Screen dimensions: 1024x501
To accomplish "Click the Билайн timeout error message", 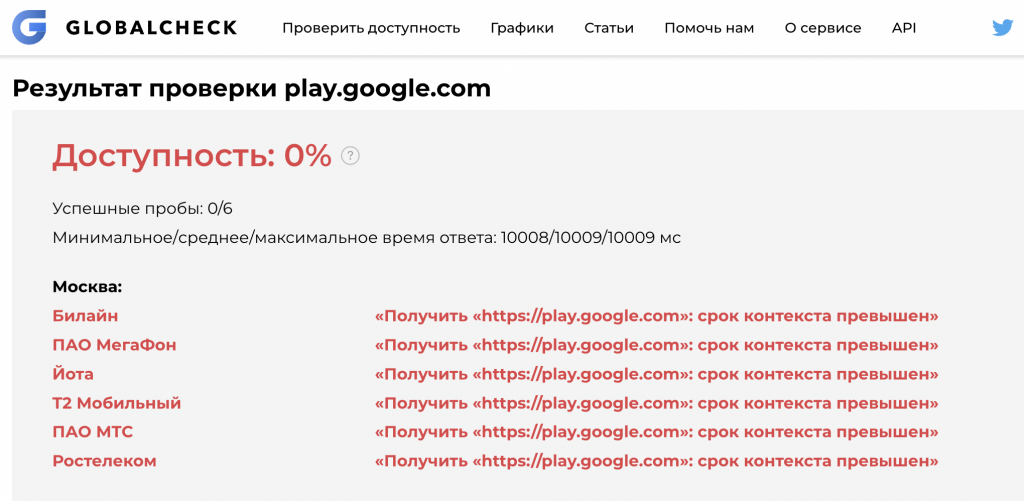I will pyautogui.click(x=656, y=316).
